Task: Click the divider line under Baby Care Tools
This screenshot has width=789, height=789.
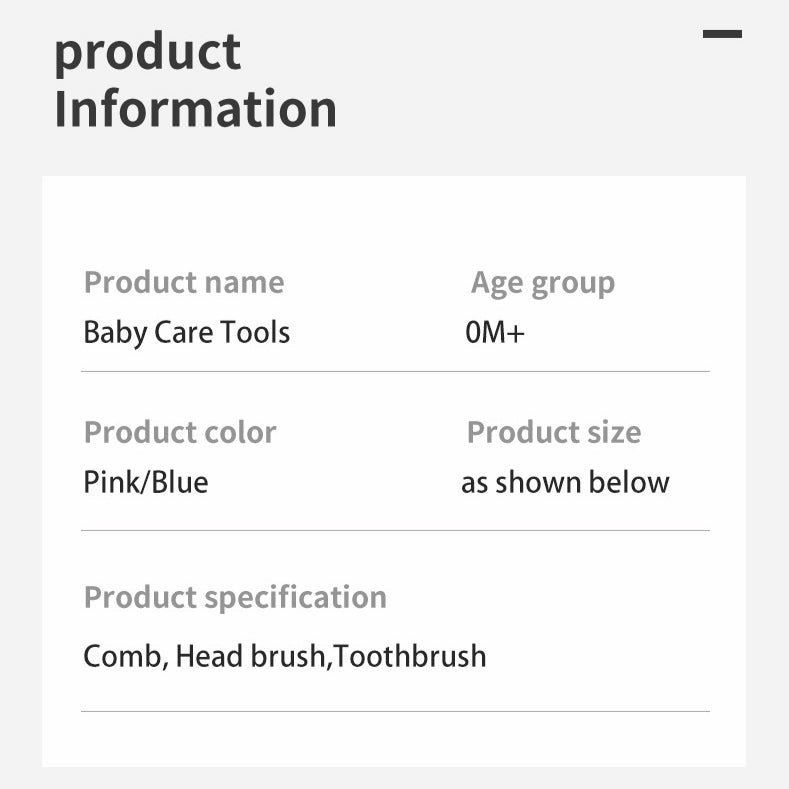Action: pyautogui.click(x=395, y=372)
